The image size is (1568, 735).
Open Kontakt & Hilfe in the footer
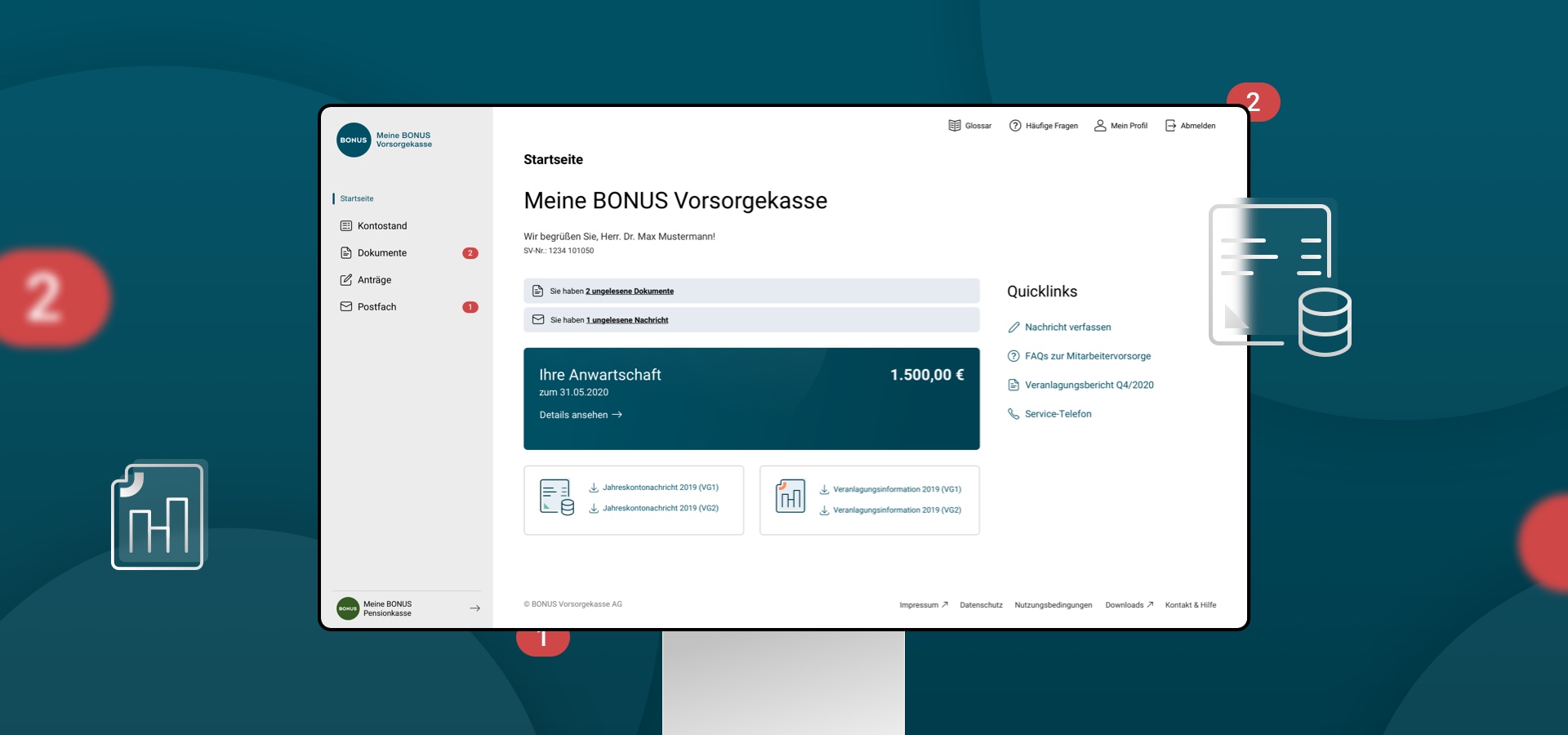(x=1191, y=605)
